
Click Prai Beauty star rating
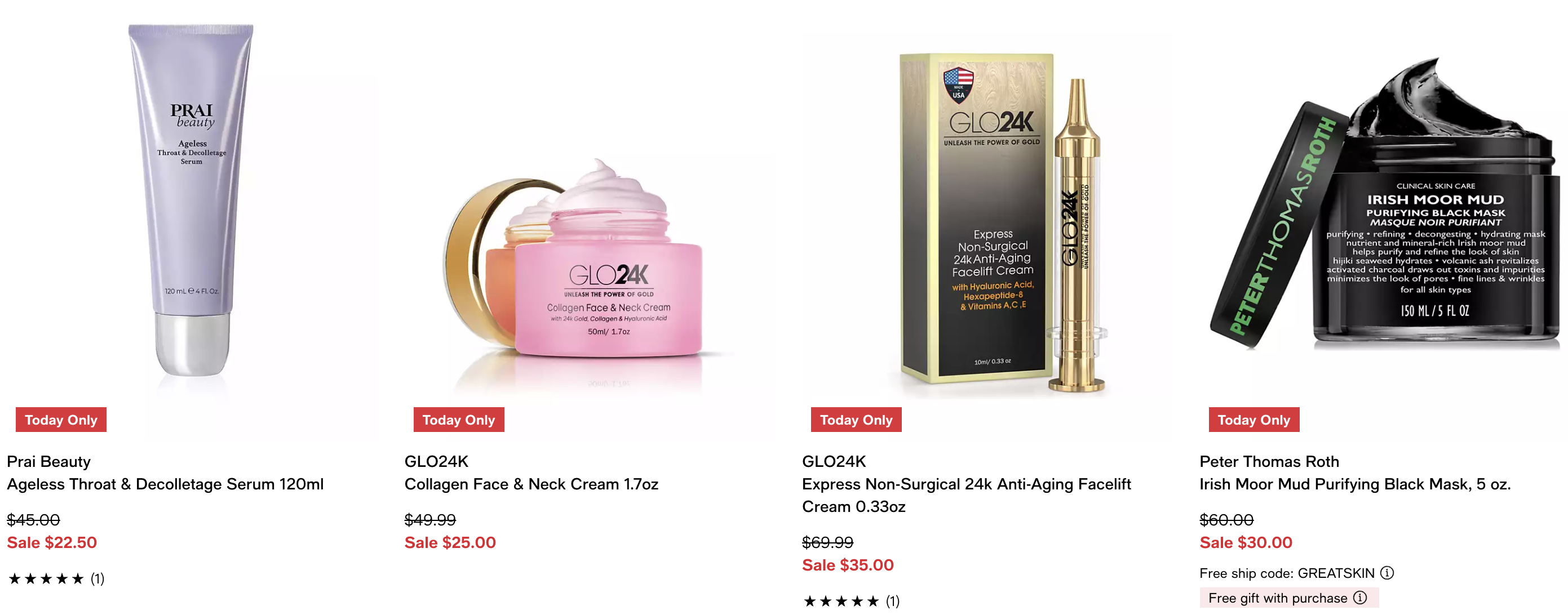coord(46,578)
